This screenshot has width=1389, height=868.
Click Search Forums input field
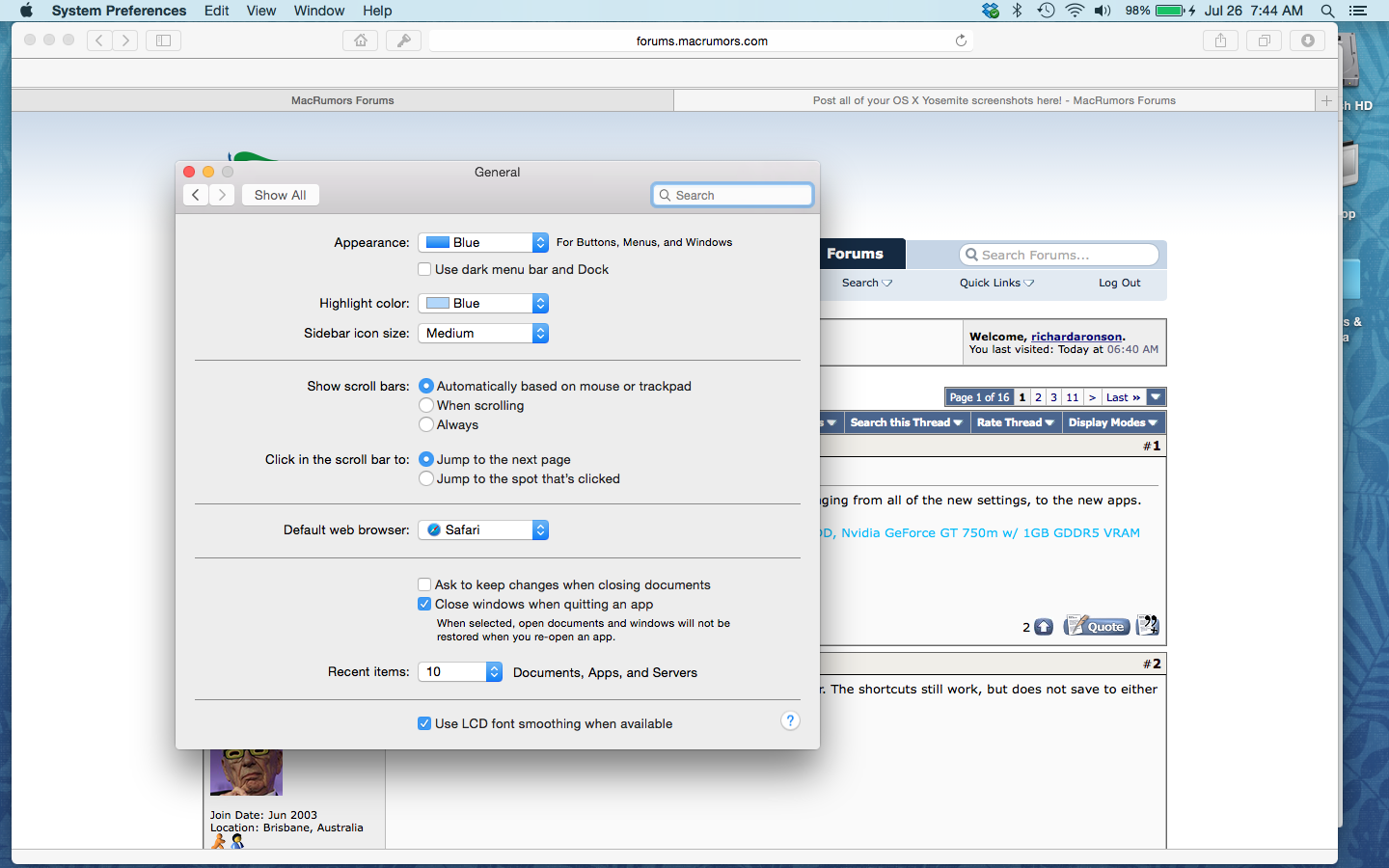pyautogui.click(x=1059, y=255)
